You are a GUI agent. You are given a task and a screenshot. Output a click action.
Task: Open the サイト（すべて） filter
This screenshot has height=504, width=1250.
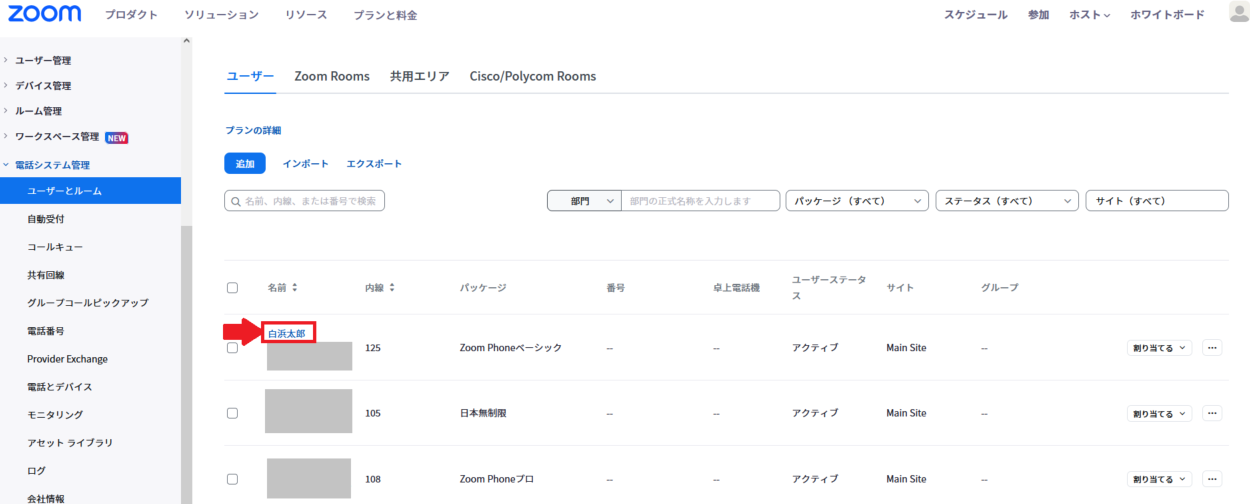coord(1157,201)
